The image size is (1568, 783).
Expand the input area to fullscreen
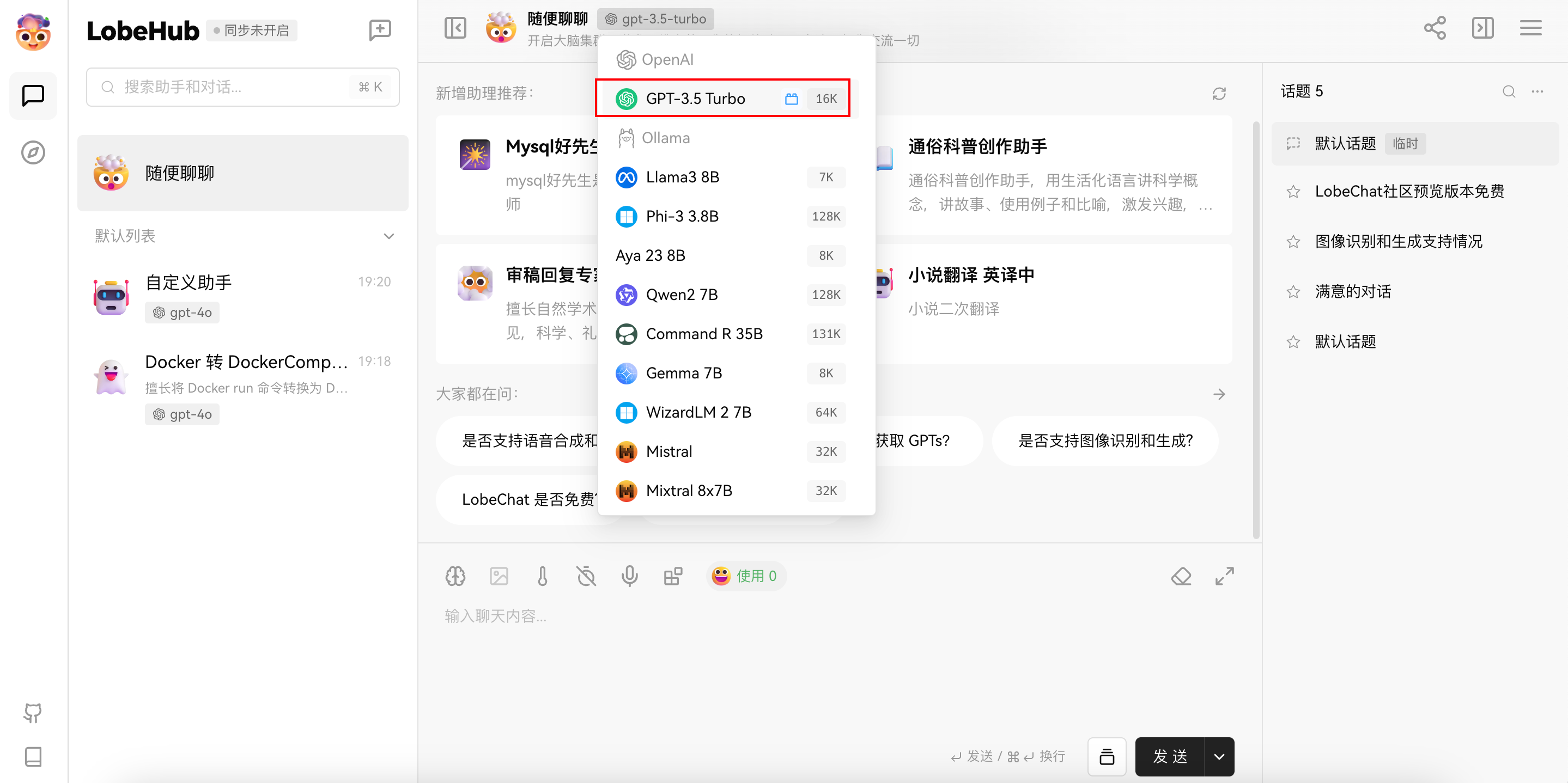[1225, 576]
